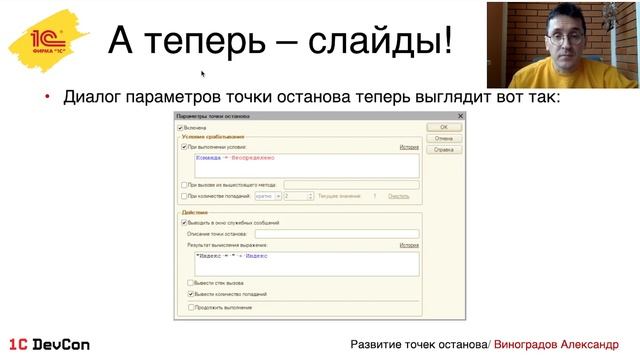Click the OK button in the dialog
This screenshot has height=360, width=640.
point(444,127)
